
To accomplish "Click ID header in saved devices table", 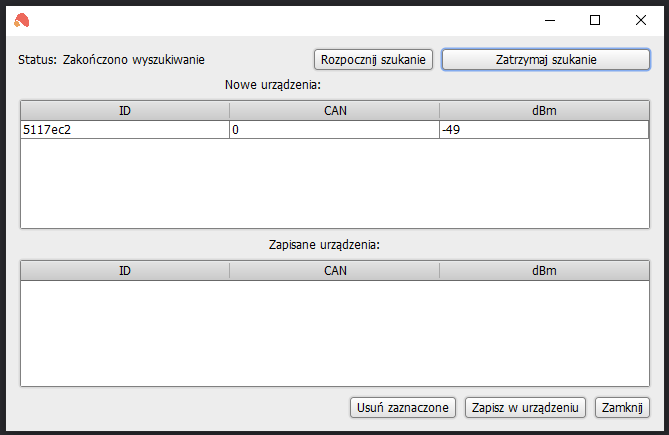I will [x=125, y=271].
